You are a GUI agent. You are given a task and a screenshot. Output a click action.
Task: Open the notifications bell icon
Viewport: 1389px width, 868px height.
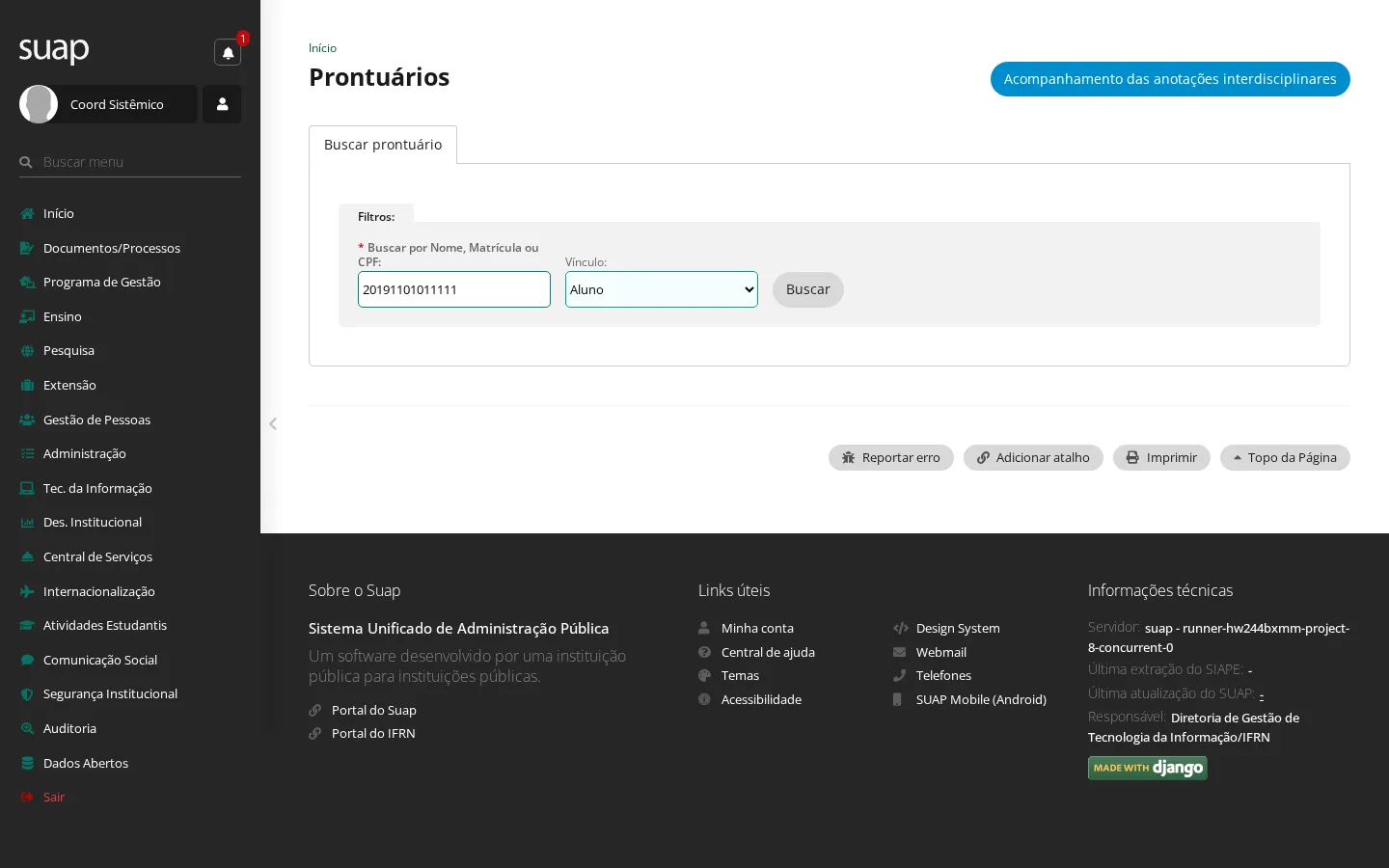[x=228, y=53]
